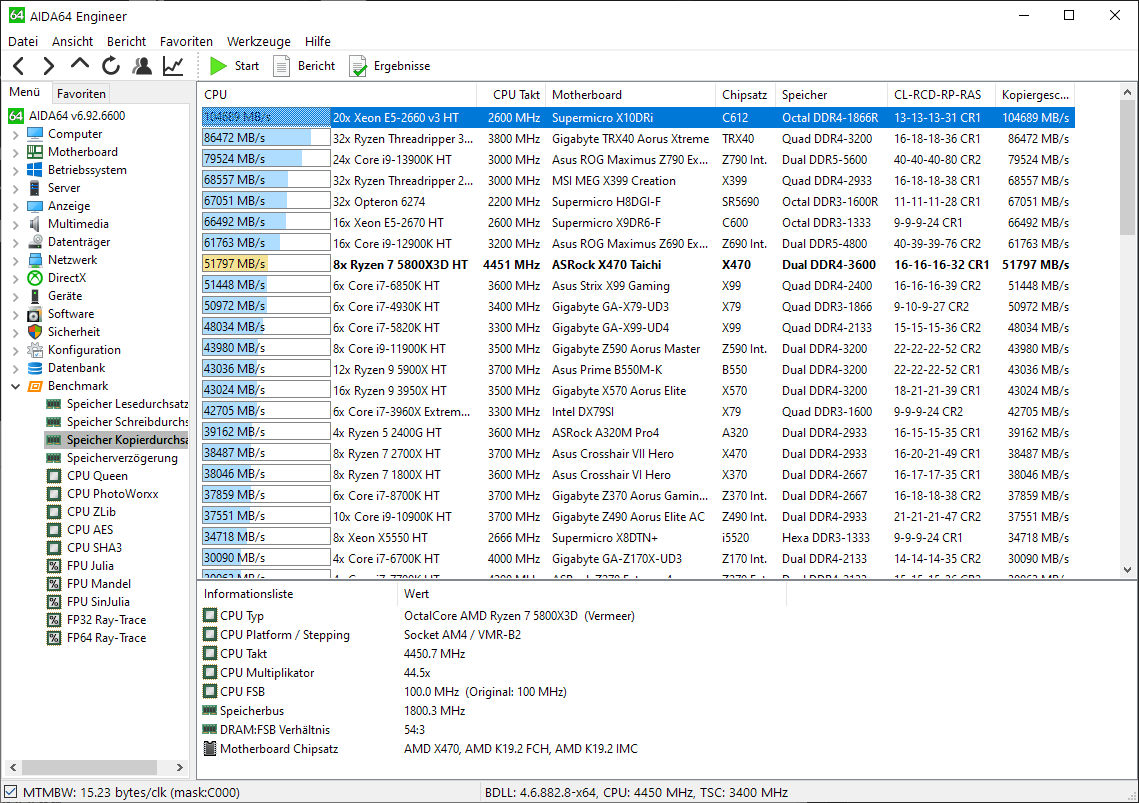The width and height of the screenshot is (1139, 803).
Task: Open FP64 Ray-Trace benchmark icon
Action: coord(54,638)
